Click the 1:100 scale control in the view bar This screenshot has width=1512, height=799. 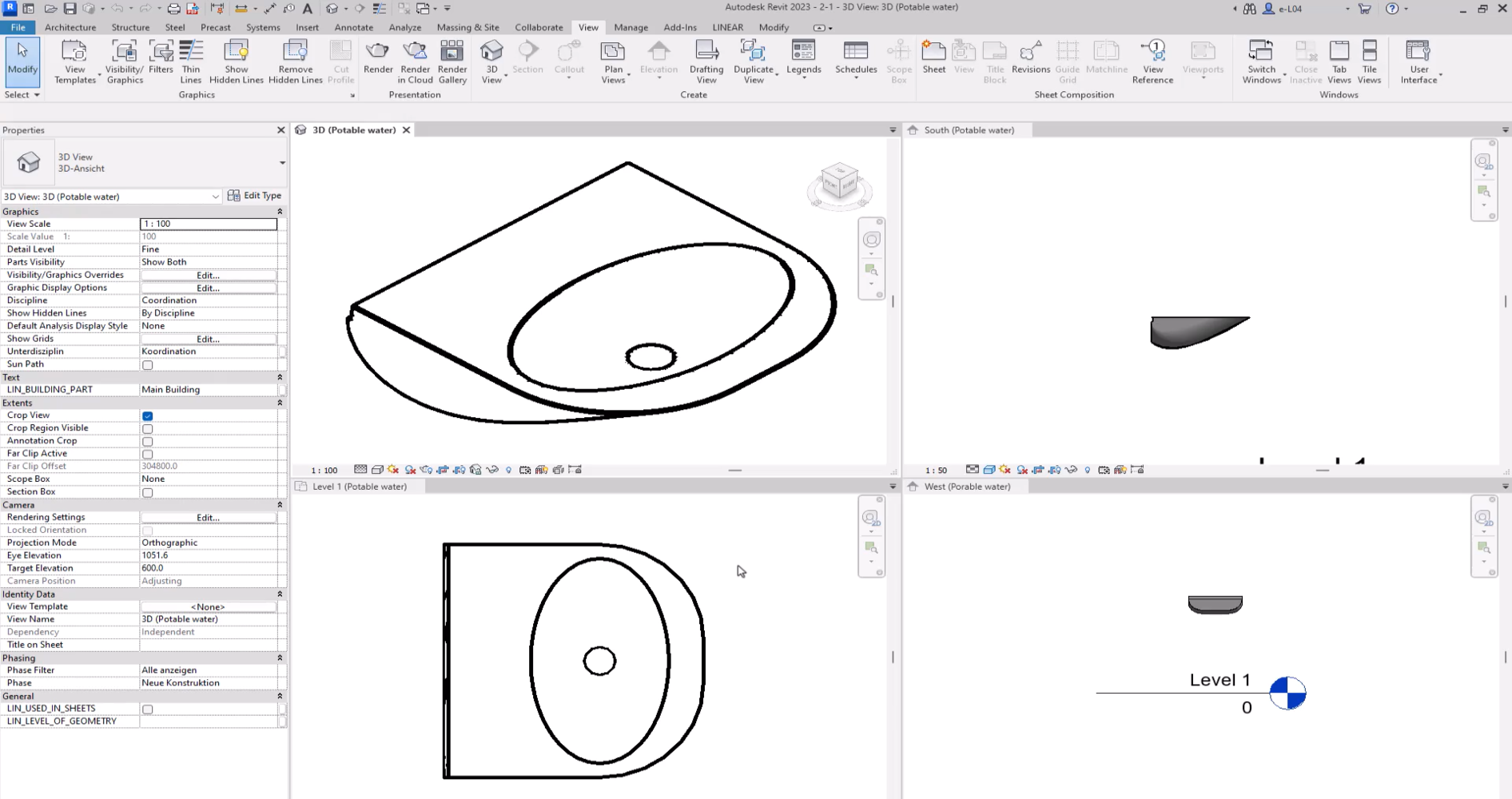322,470
